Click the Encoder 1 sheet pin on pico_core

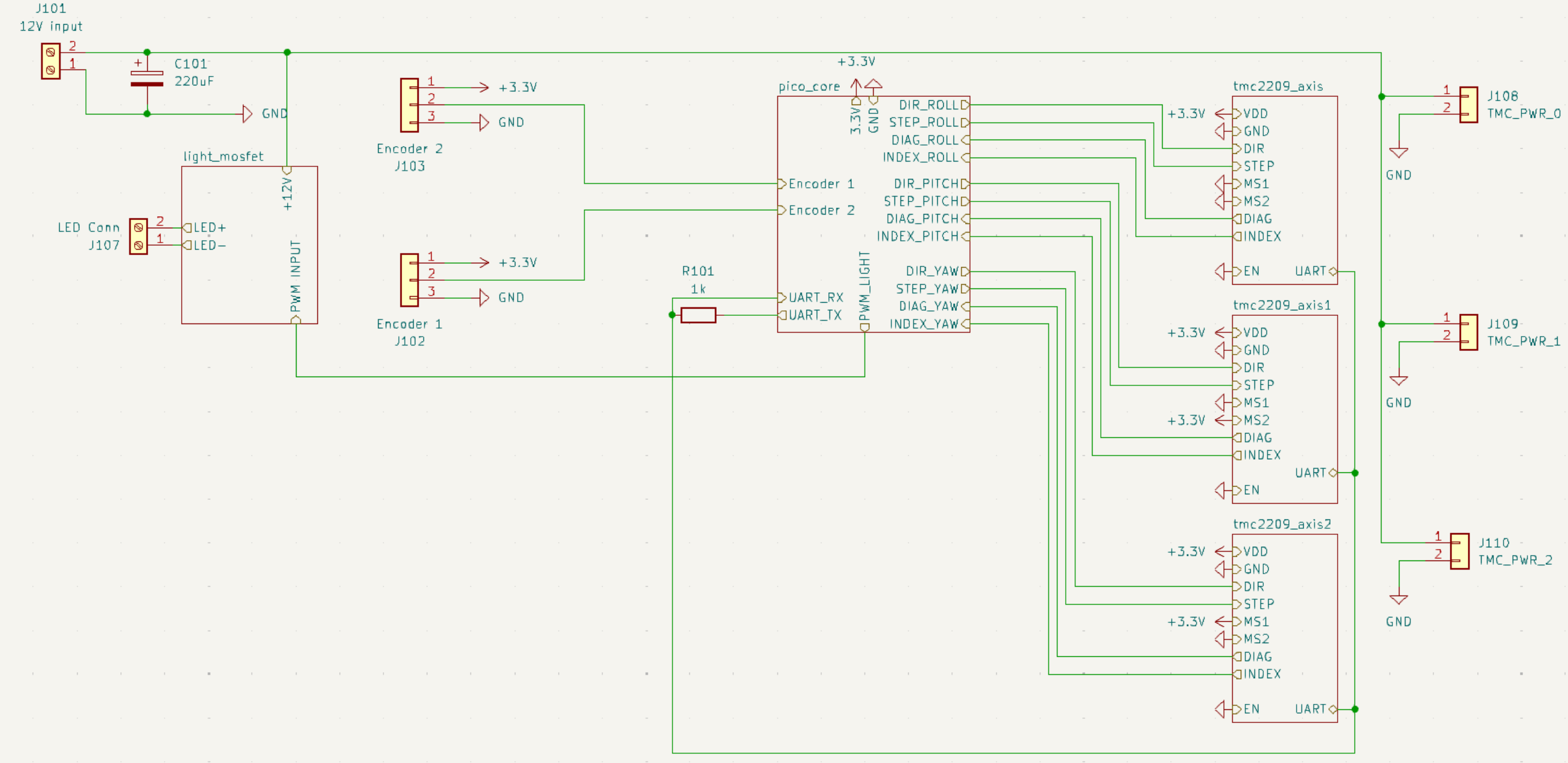(x=816, y=184)
